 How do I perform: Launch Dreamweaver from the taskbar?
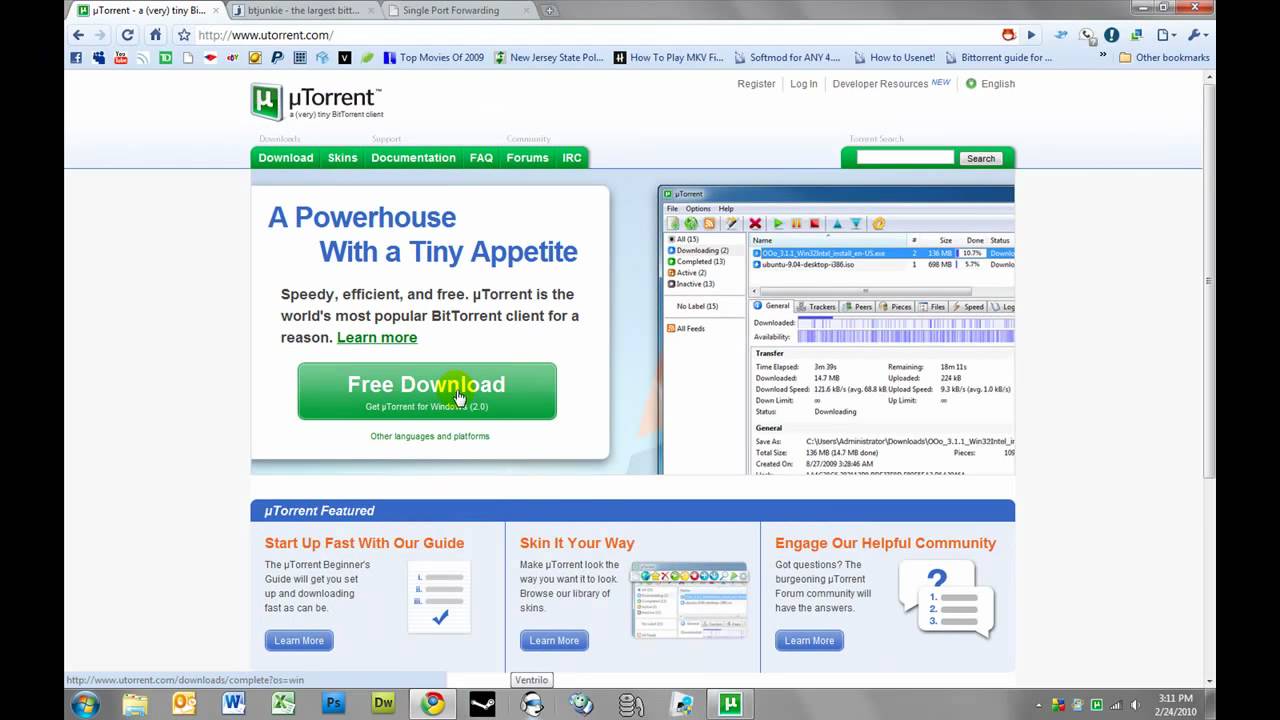tap(383, 704)
